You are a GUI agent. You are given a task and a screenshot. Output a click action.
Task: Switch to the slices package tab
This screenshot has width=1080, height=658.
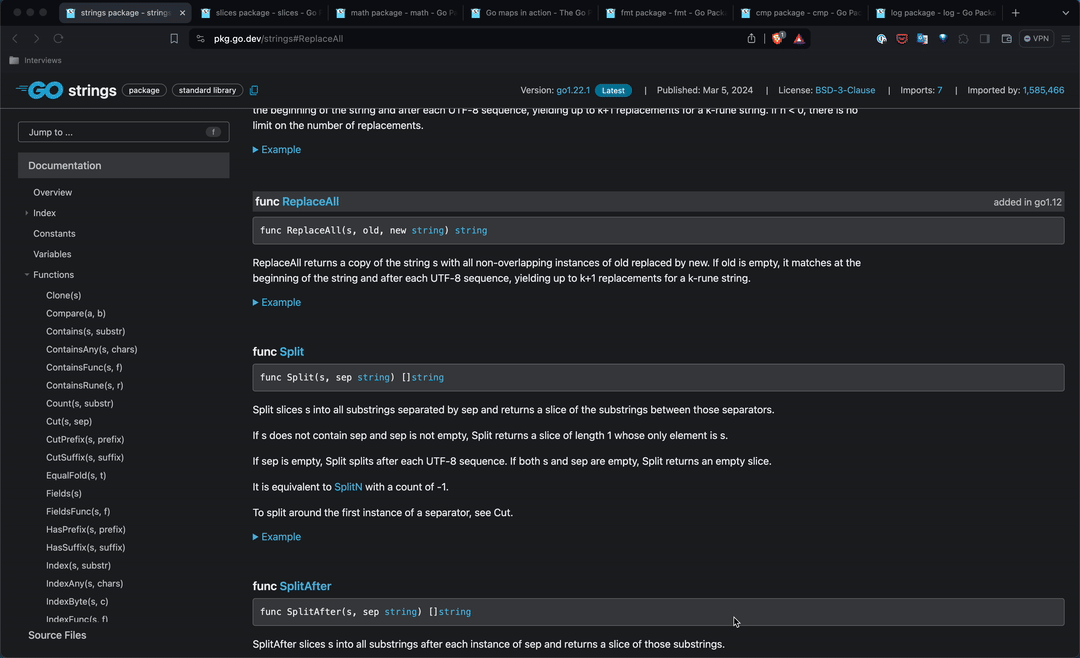(x=260, y=12)
